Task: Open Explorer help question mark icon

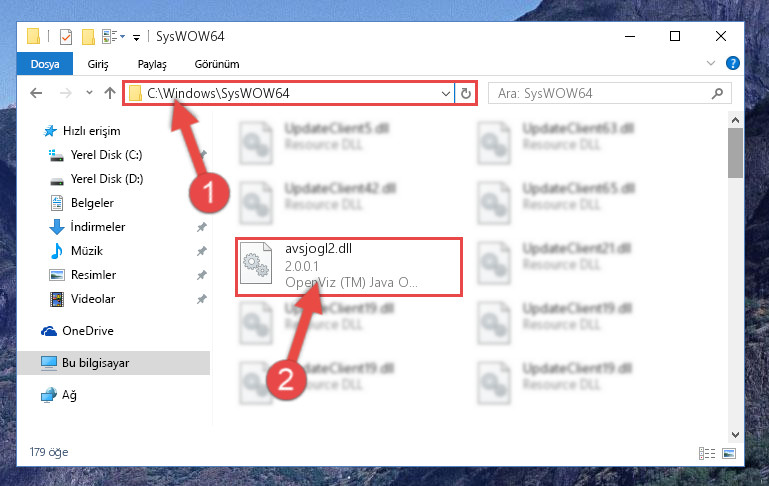Action: (733, 63)
